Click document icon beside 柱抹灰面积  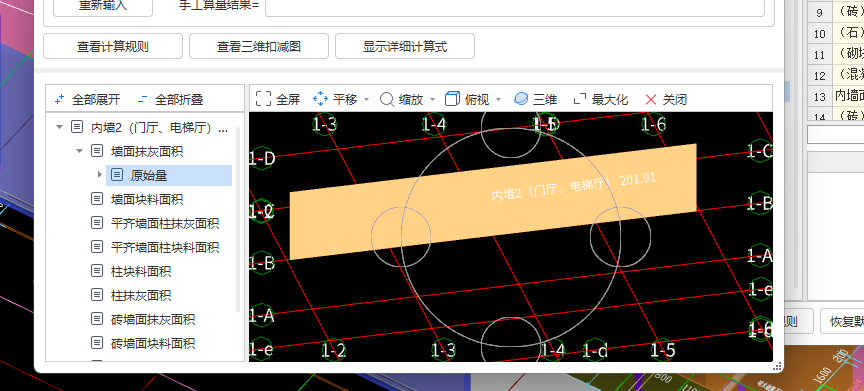pyautogui.click(x=97, y=296)
